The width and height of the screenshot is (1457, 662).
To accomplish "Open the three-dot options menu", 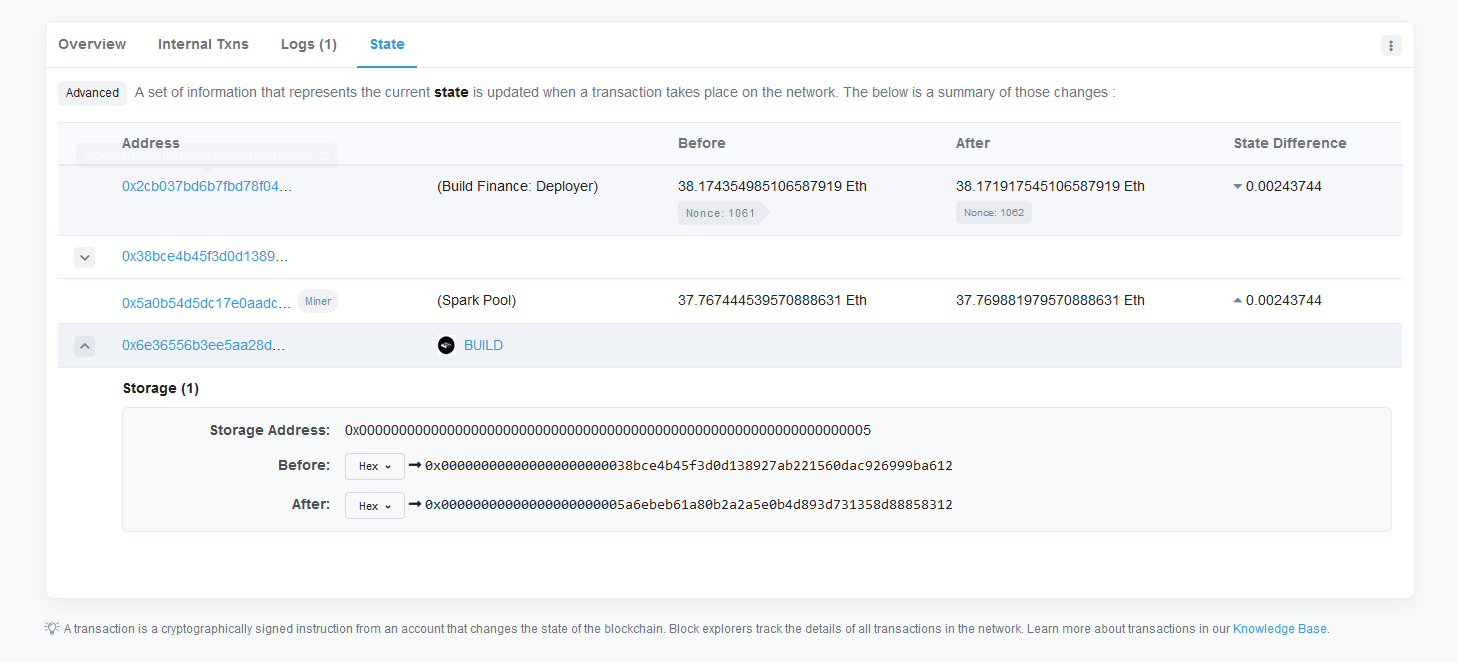I will [x=1391, y=46].
